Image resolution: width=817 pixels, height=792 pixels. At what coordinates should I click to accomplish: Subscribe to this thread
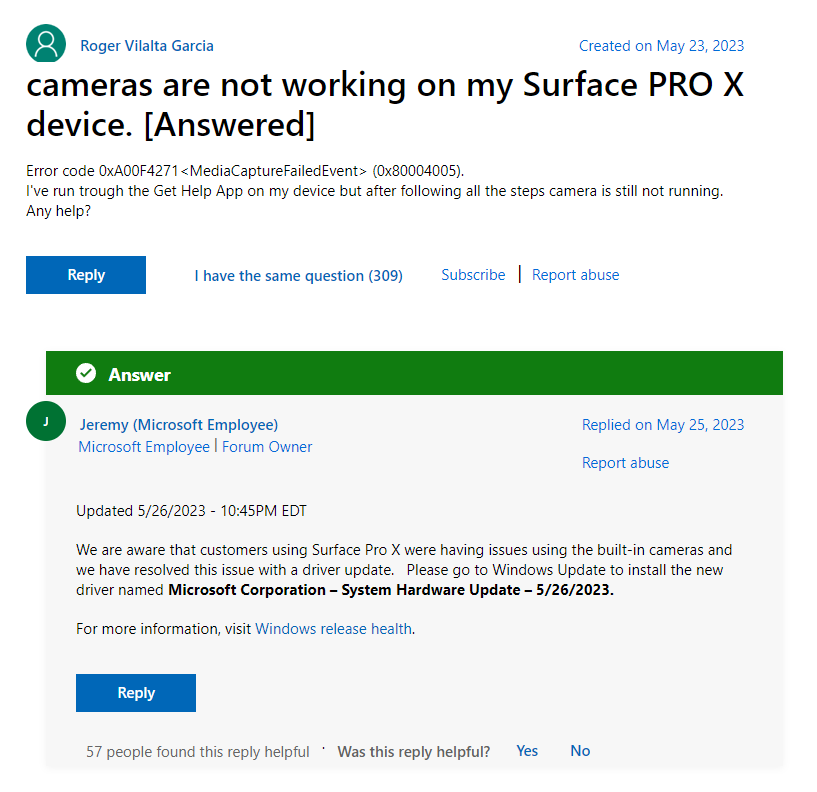[x=473, y=275]
